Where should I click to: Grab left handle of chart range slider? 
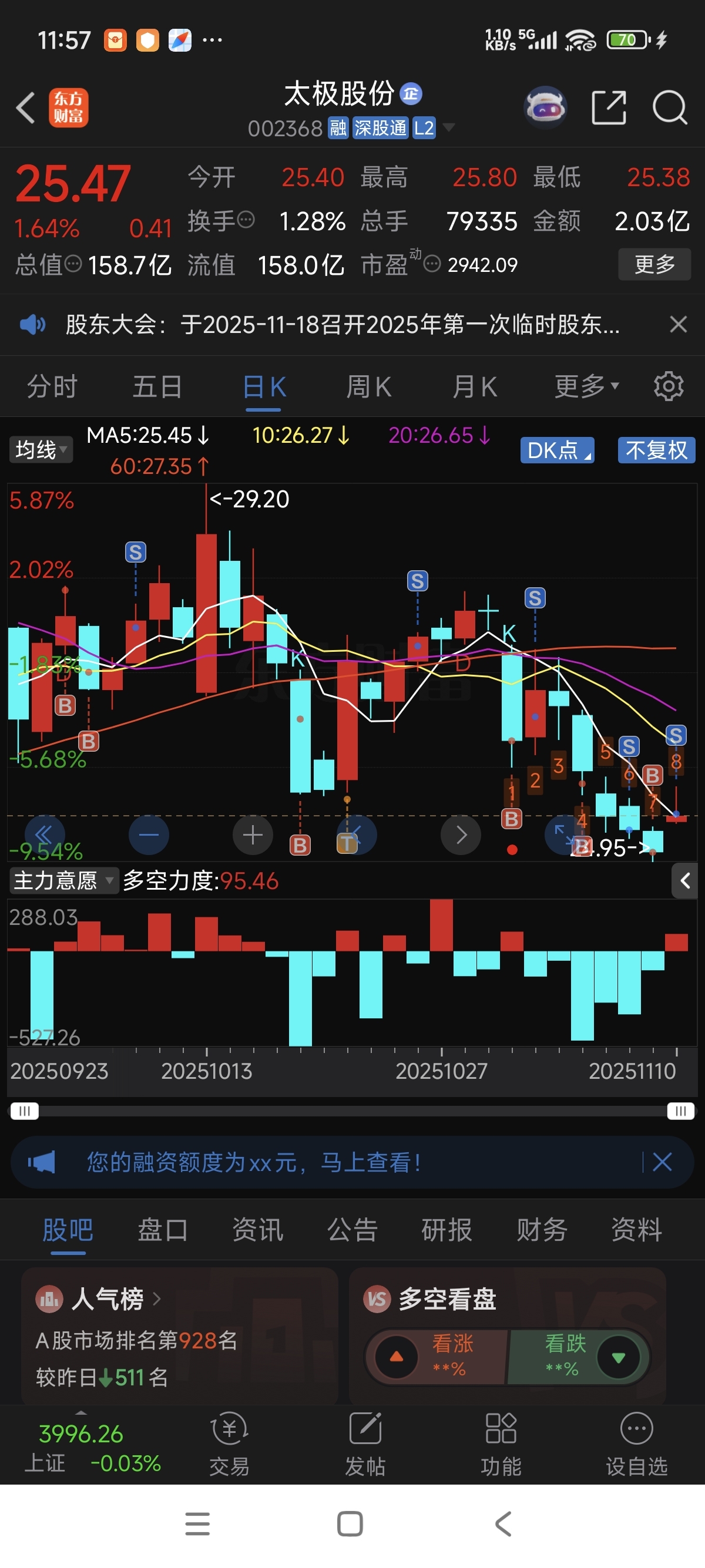coord(24,1111)
